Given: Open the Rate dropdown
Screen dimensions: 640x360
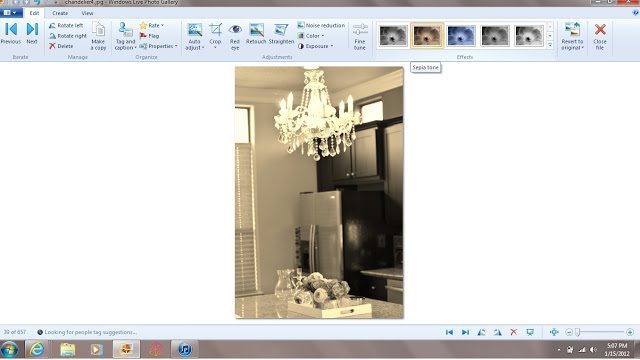Looking at the screenshot, I should [151, 25].
